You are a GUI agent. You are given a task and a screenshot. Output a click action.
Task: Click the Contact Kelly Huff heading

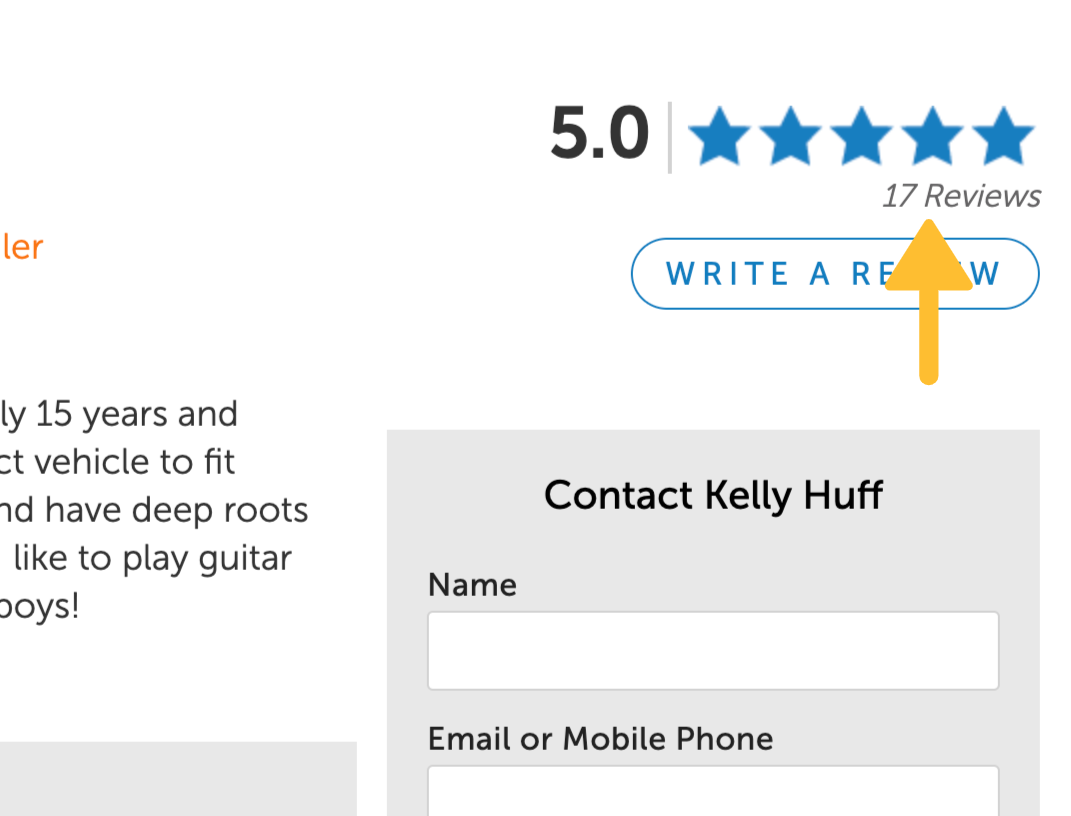tap(713, 495)
